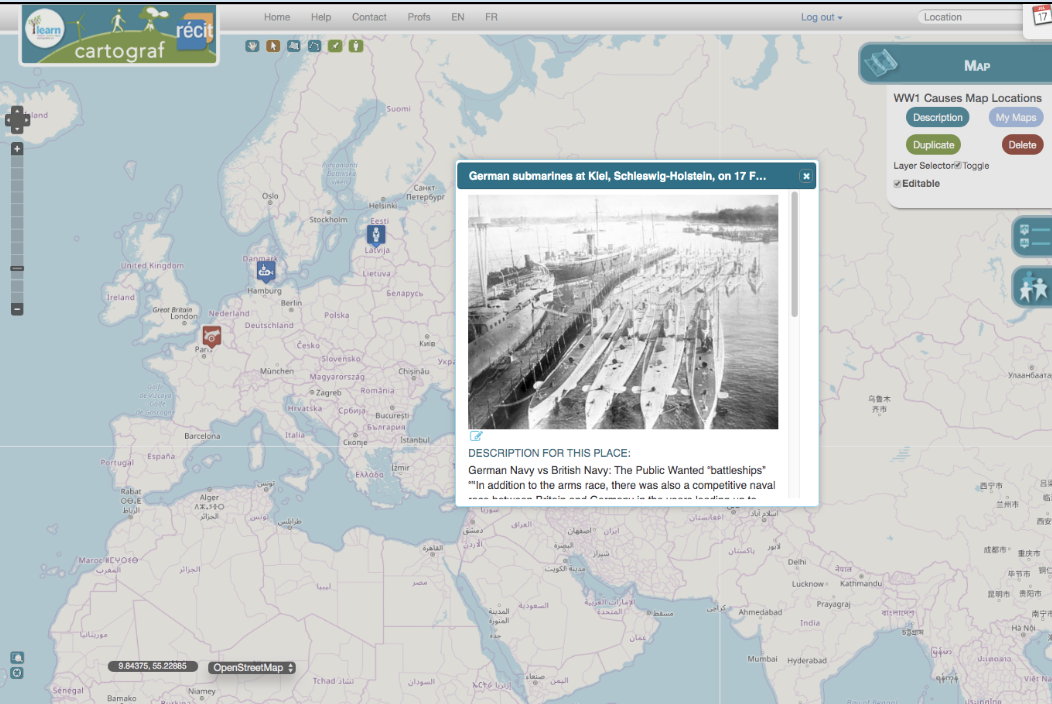The image size is (1052, 704).
Task: Select the person marker tool
Action: [x=356, y=46]
